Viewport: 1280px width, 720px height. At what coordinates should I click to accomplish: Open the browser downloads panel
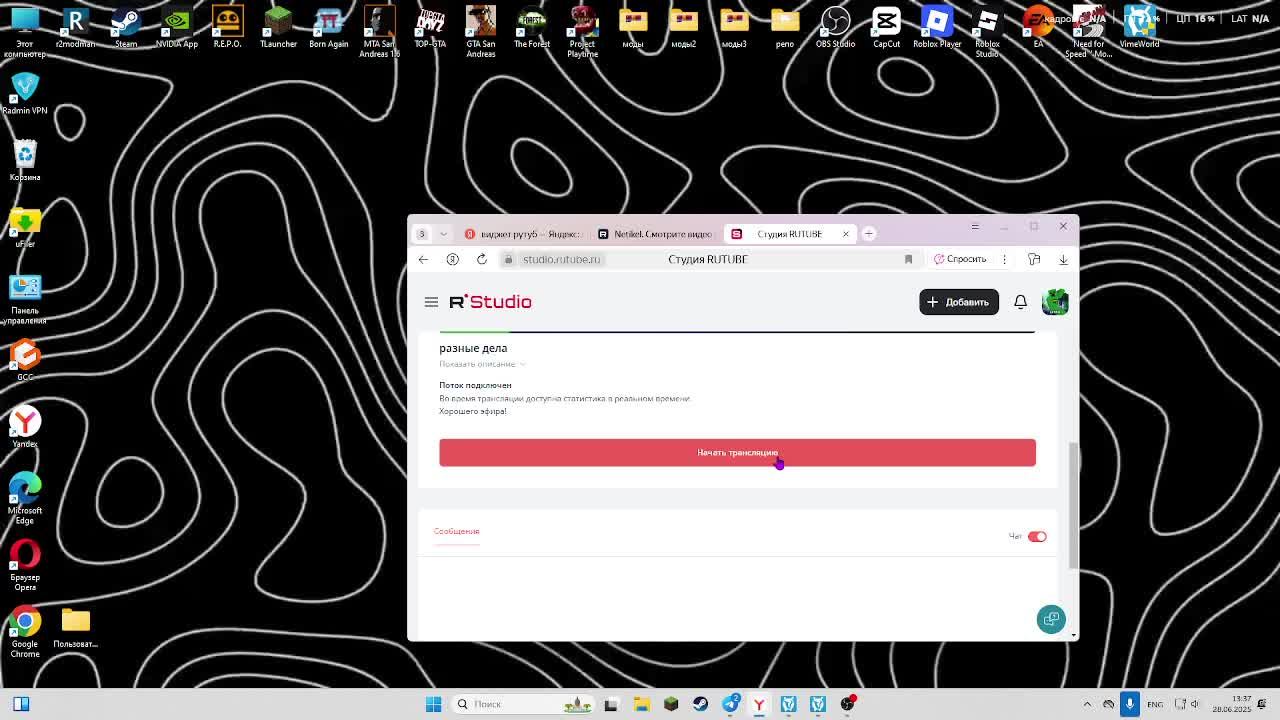click(1063, 259)
